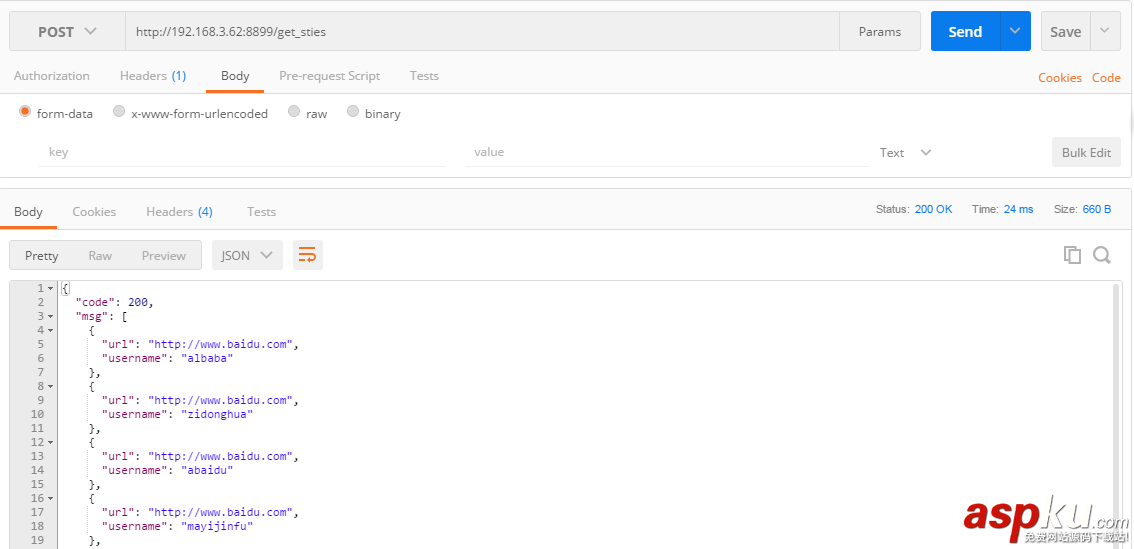Search within the response body
1134x549 pixels.
point(1102,255)
